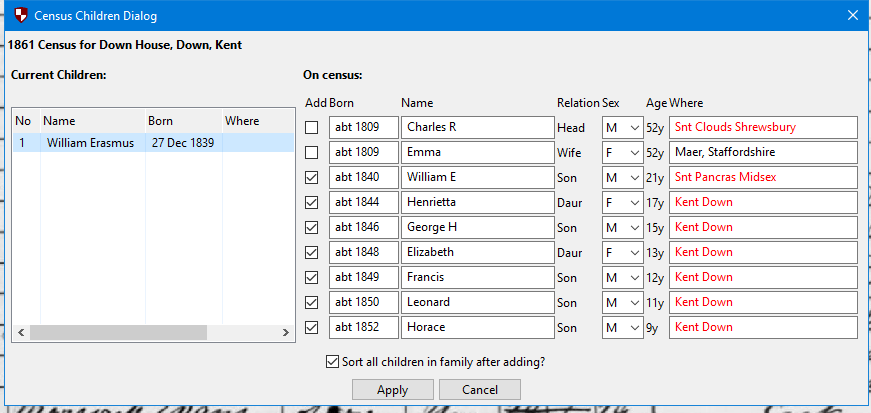Click the Apply button

(392, 390)
